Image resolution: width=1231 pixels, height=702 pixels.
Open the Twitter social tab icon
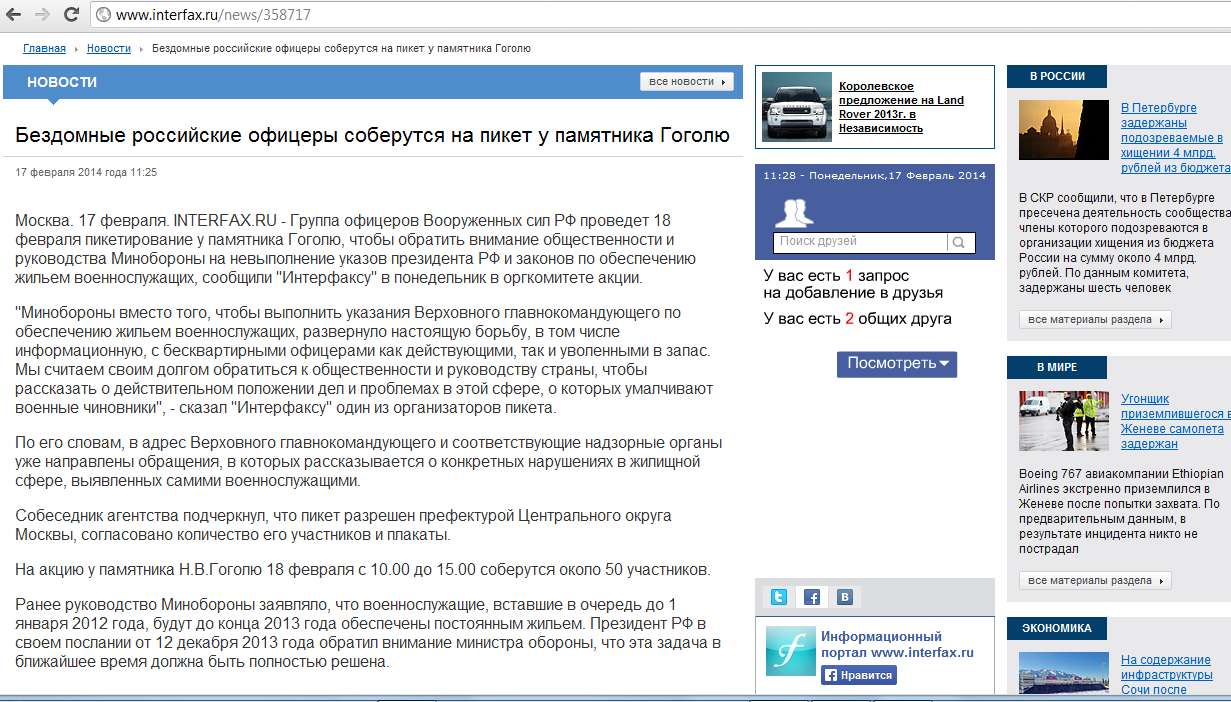(778, 597)
